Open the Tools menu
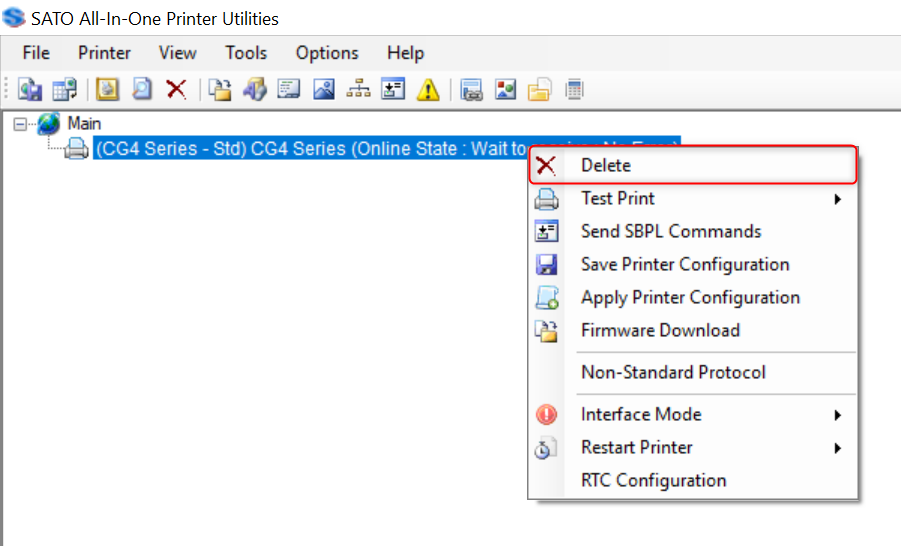 coord(246,53)
